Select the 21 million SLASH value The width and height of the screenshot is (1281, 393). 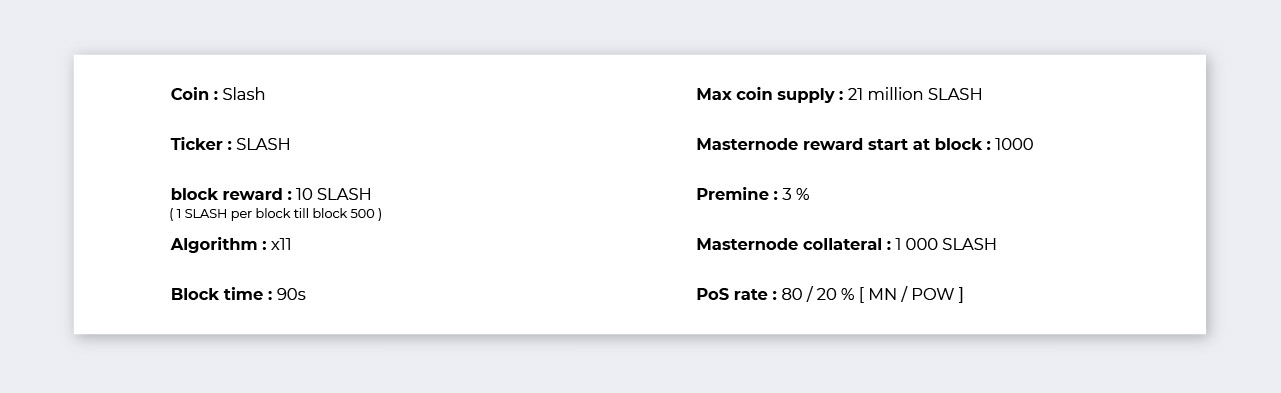click(x=915, y=94)
